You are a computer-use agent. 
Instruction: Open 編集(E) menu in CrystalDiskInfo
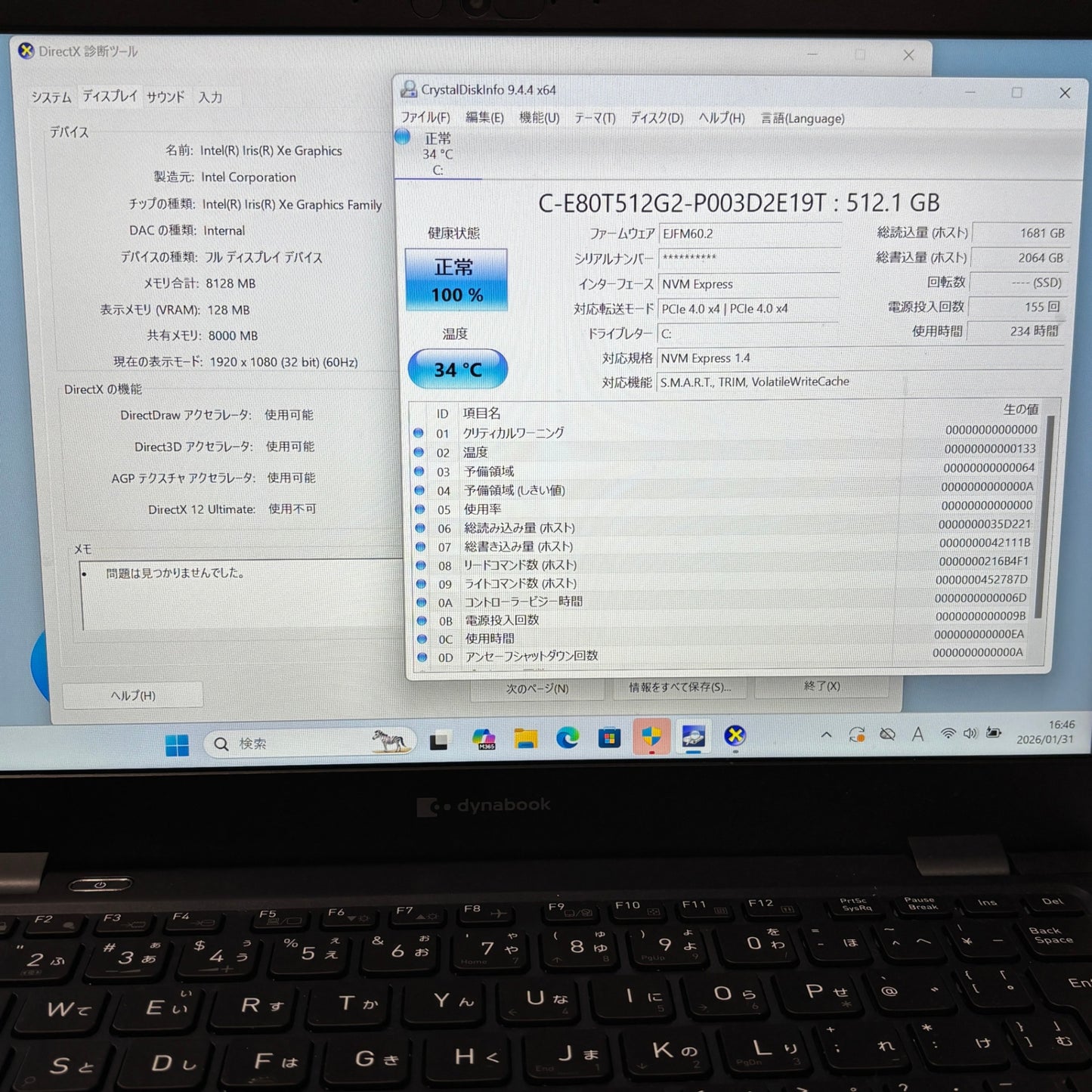(x=484, y=117)
